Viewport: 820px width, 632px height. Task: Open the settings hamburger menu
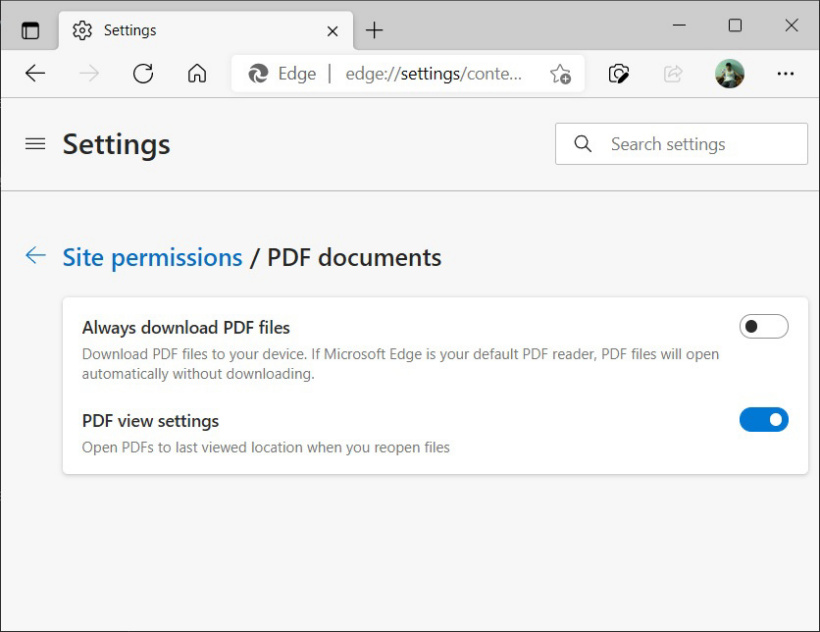coord(35,143)
